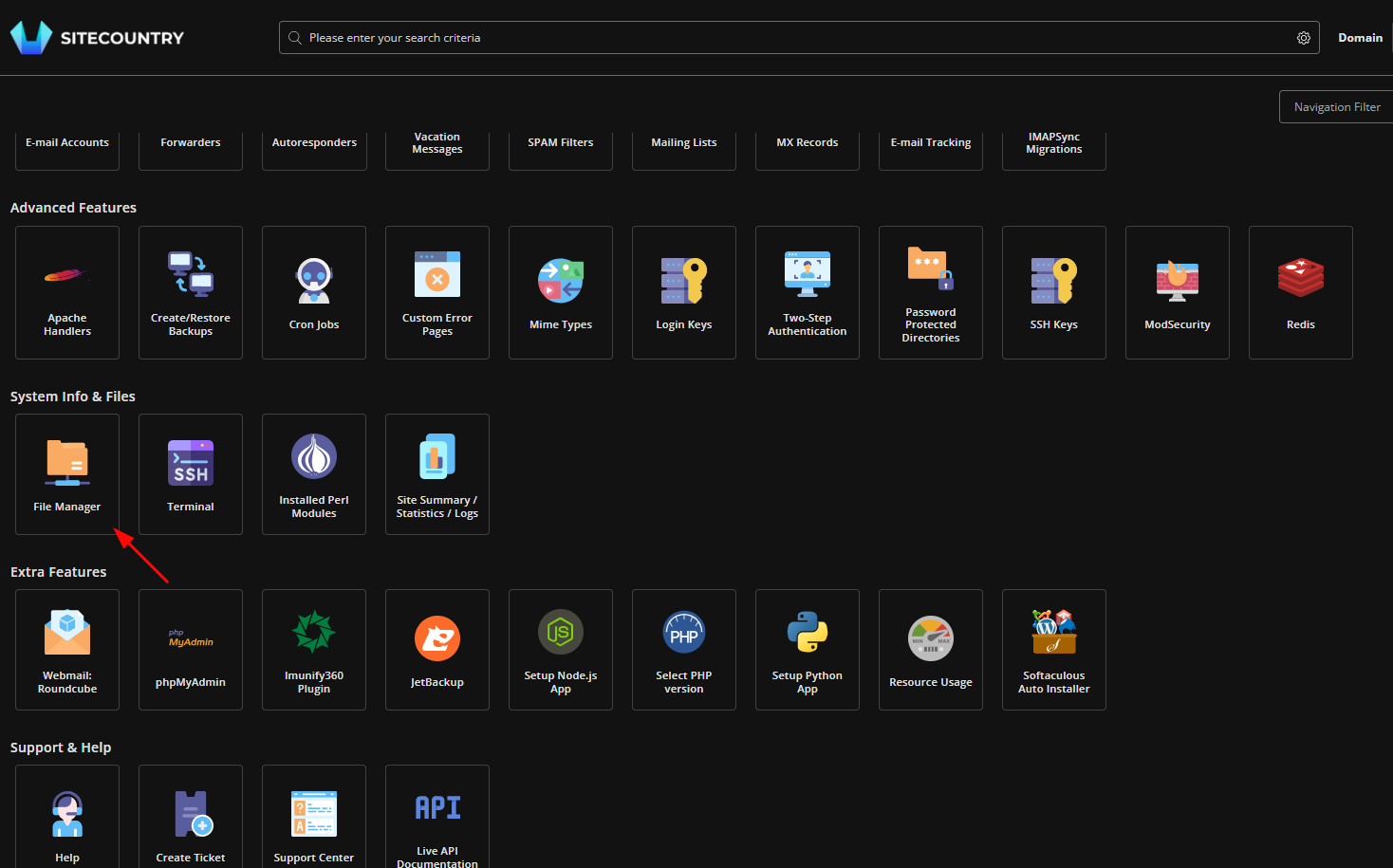
Task: Click the Extra Features heading
Action: point(58,572)
